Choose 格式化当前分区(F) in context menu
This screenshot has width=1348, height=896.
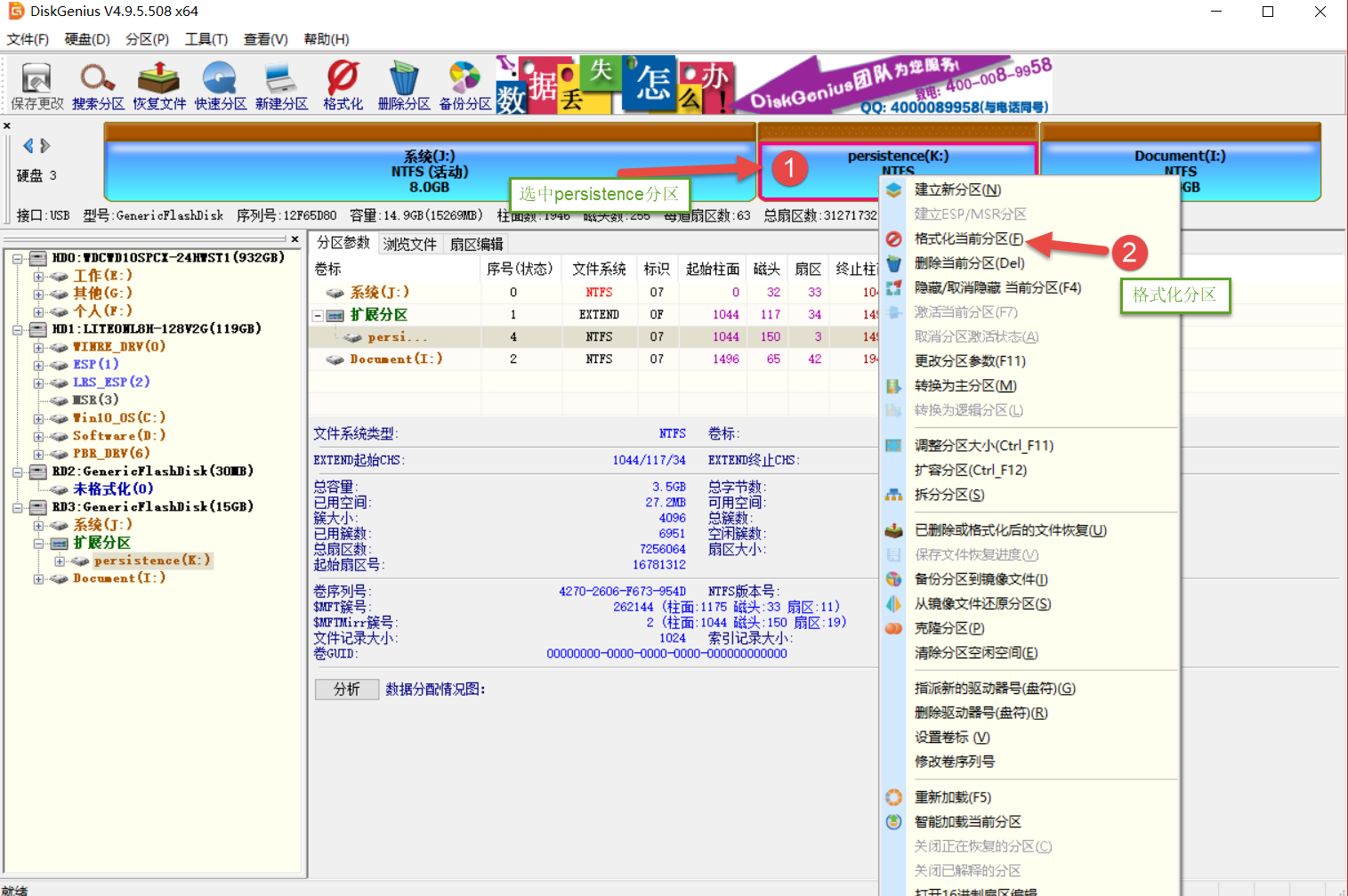click(1029, 238)
